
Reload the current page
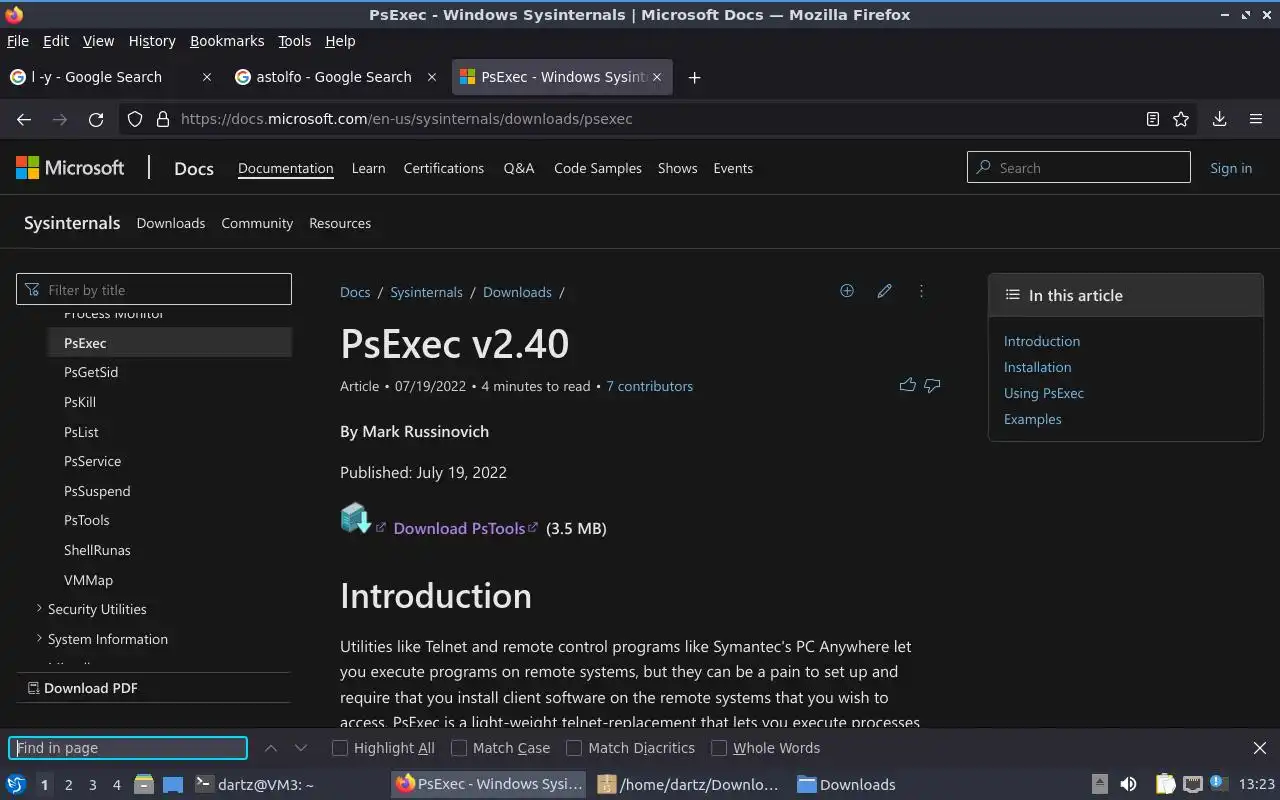96,119
